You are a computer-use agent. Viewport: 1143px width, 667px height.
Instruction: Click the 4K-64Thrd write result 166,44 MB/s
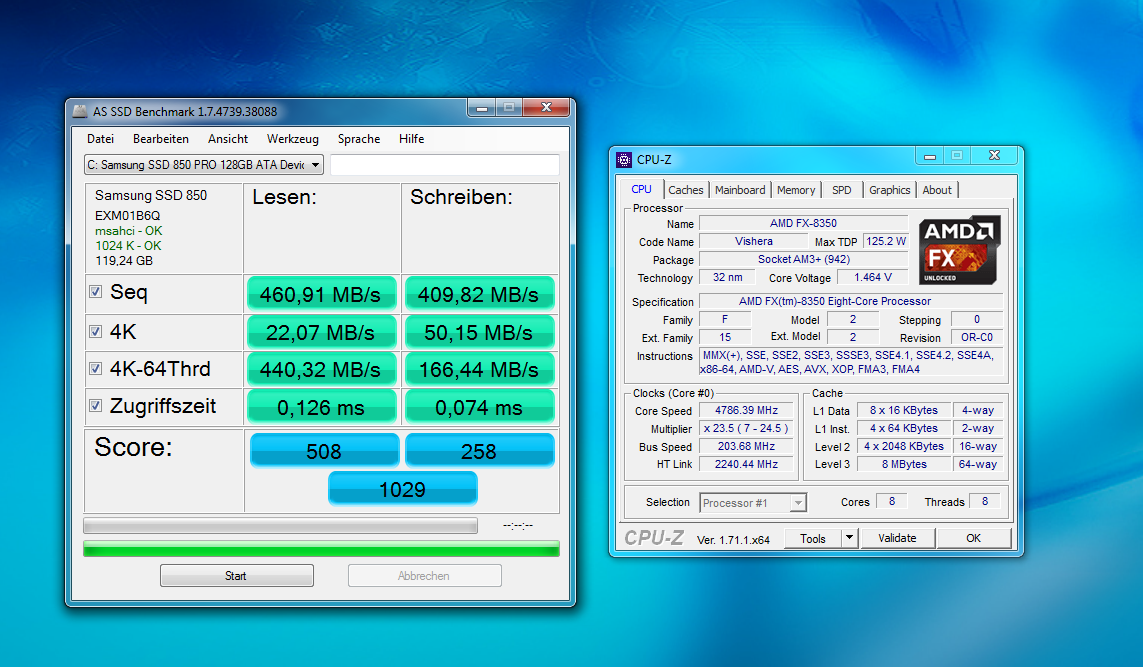pos(479,370)
